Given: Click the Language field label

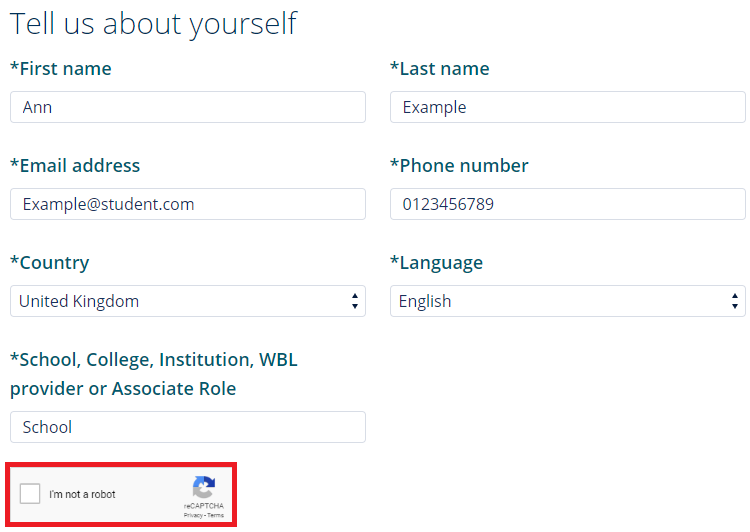Looking at the screenshot, I should pyautogui.click(x=436, y=263).
